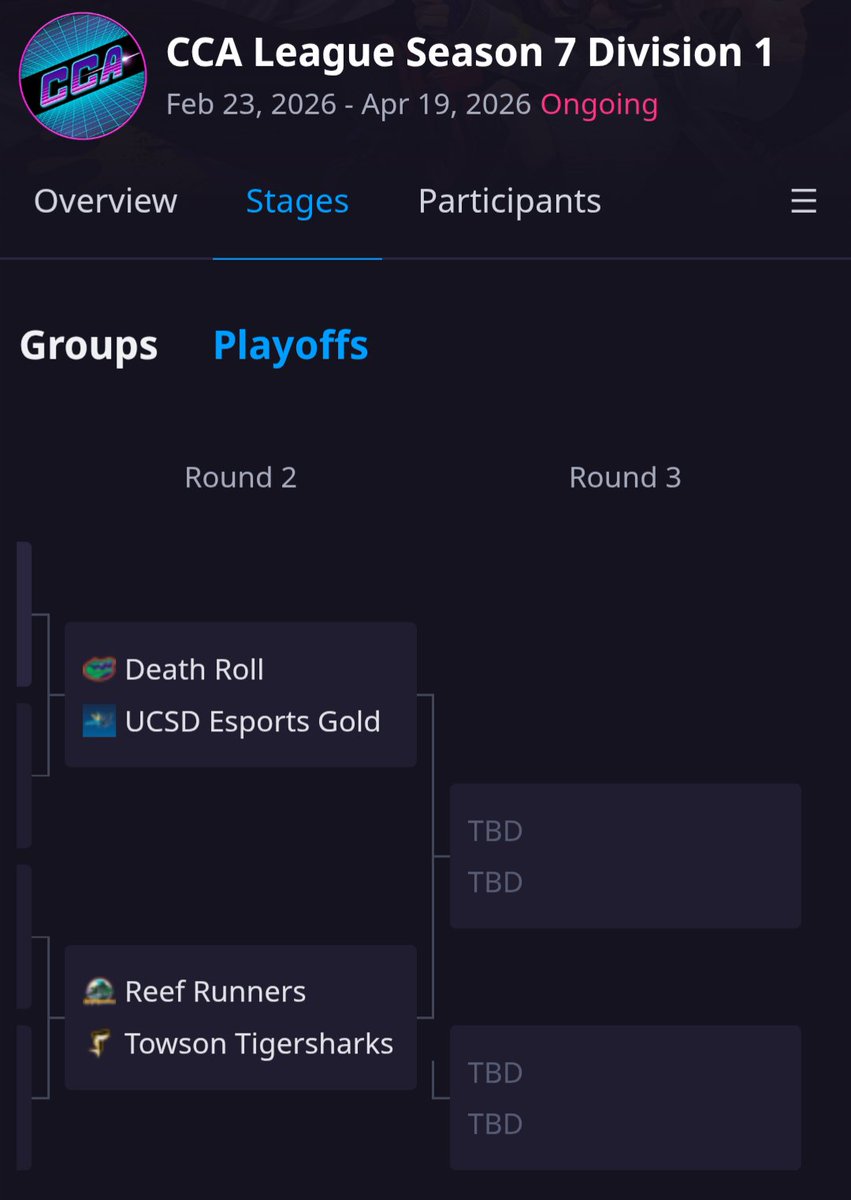Viewport: 851px width, 1200px height.
Task: Click the Towson Tigersharks team logo
Action: 99,1043
